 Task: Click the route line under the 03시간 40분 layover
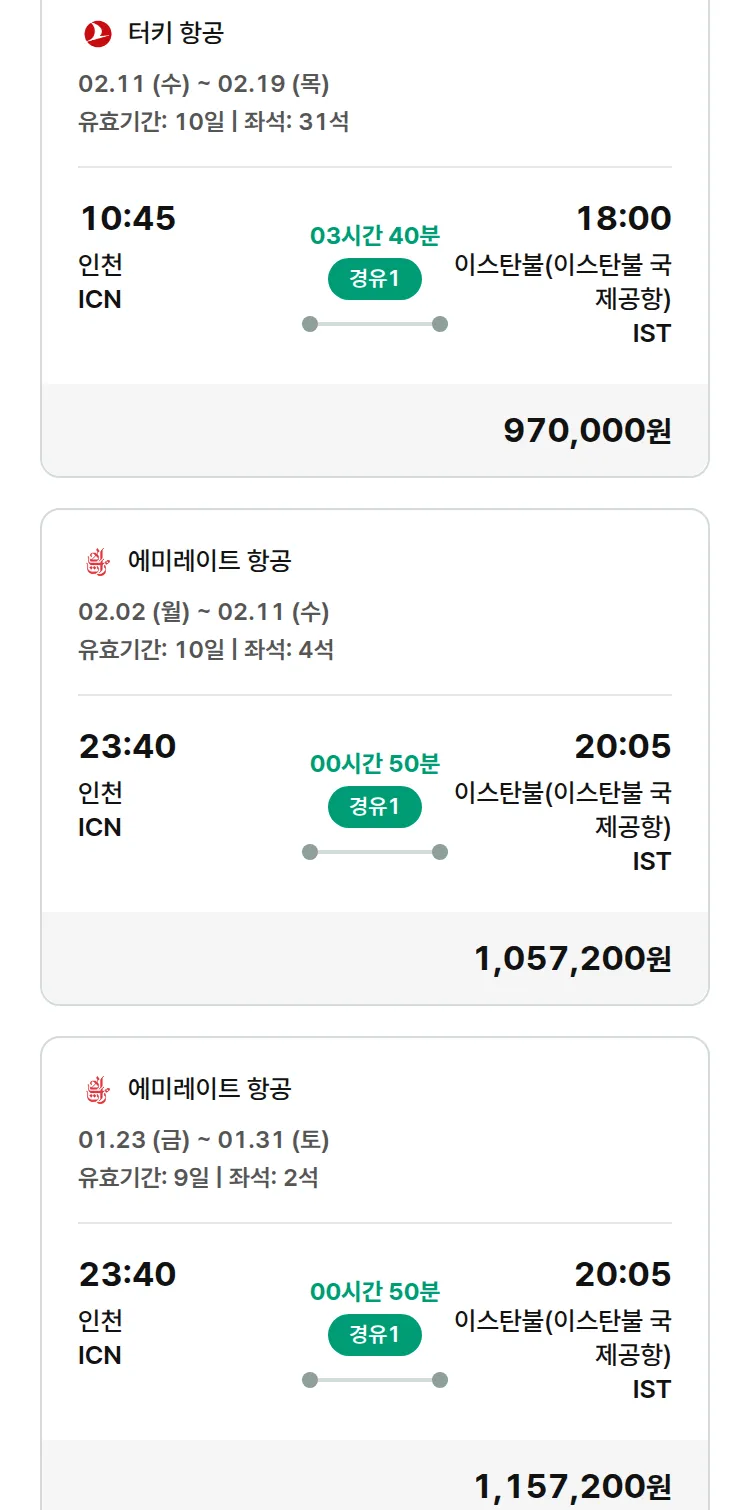click(x=375, y=324)
